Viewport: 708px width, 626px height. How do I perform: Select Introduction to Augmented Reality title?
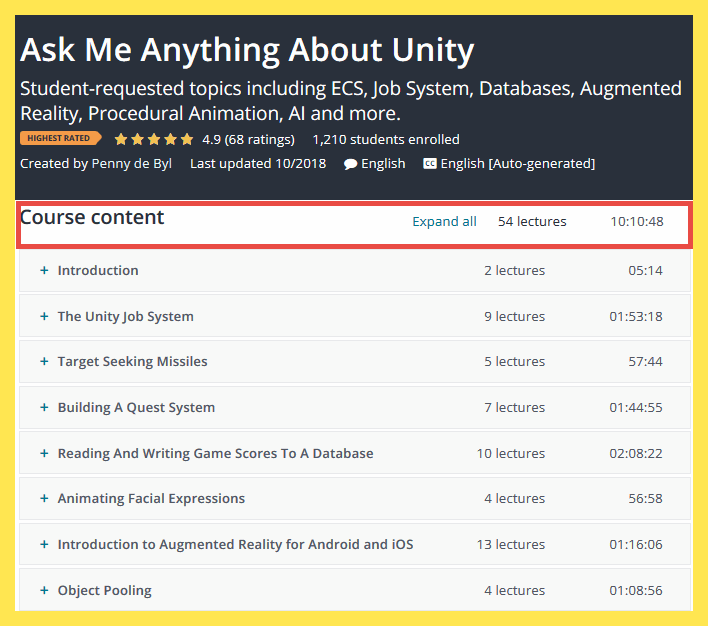tap(235, 545)
